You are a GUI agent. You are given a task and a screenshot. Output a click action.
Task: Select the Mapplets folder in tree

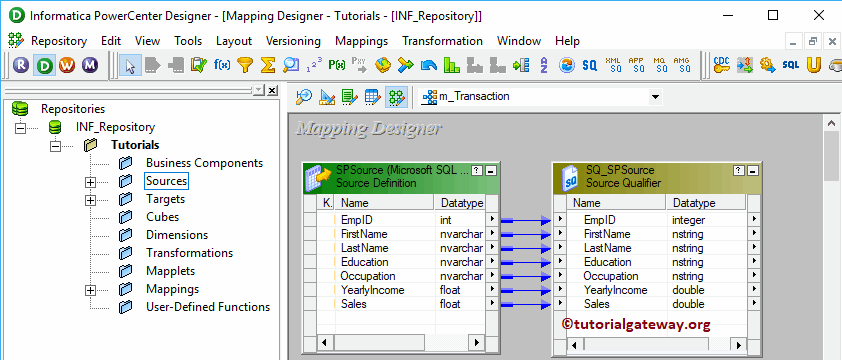point(170,271)
